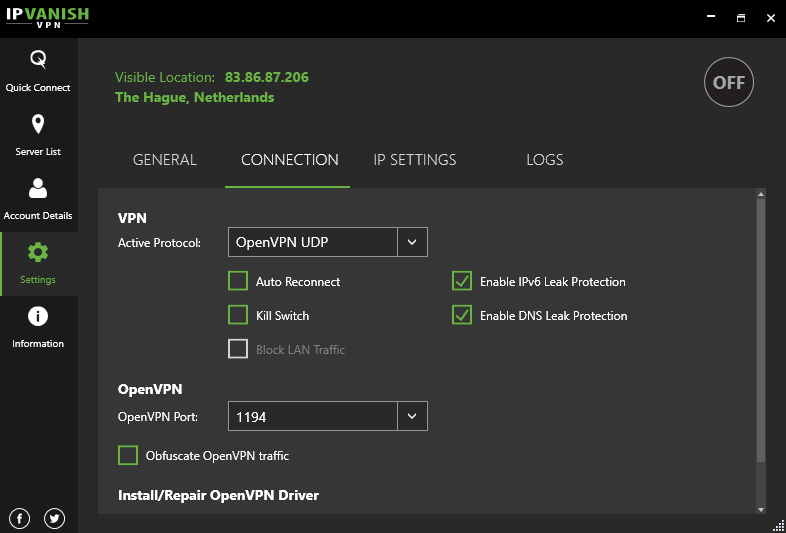Open the Server List pin icon
The image size is (786, 533).
[38, 124]
